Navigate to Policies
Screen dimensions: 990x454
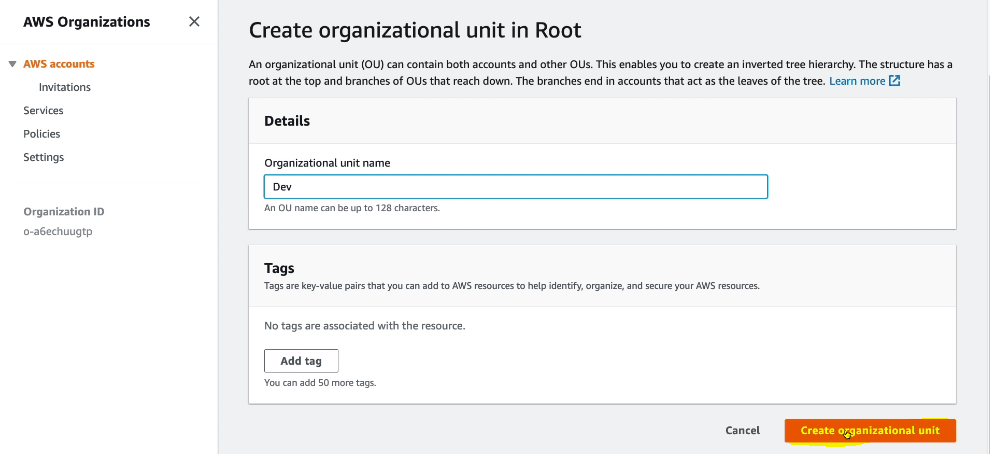pos(42,134)
